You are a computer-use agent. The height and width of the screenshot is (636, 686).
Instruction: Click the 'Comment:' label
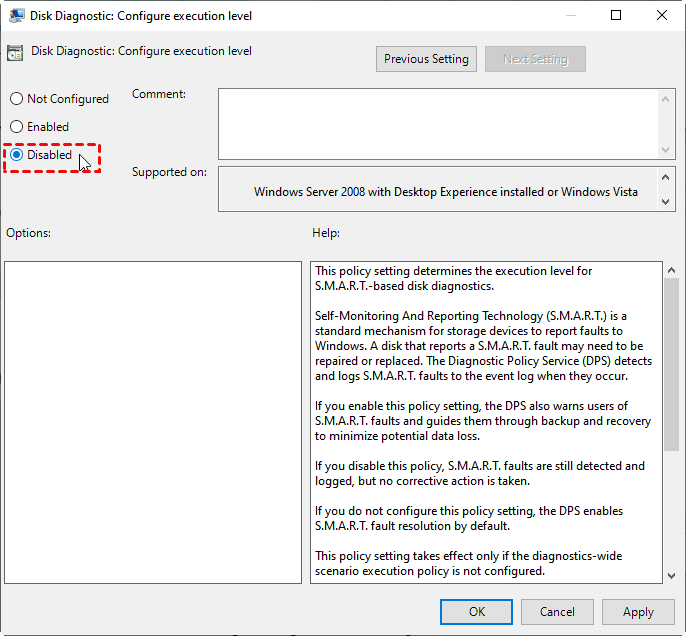(x=159, y=94)
